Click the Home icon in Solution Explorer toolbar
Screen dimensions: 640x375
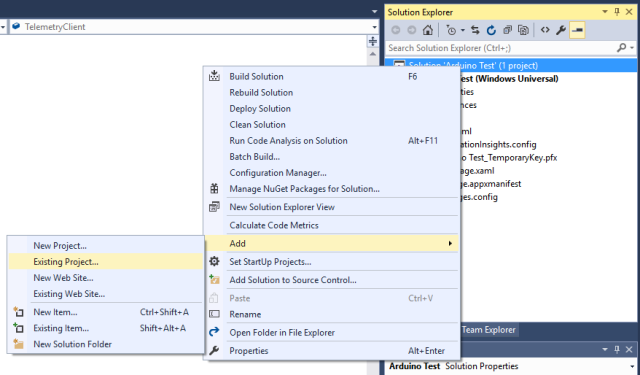(x=427, y=30)
